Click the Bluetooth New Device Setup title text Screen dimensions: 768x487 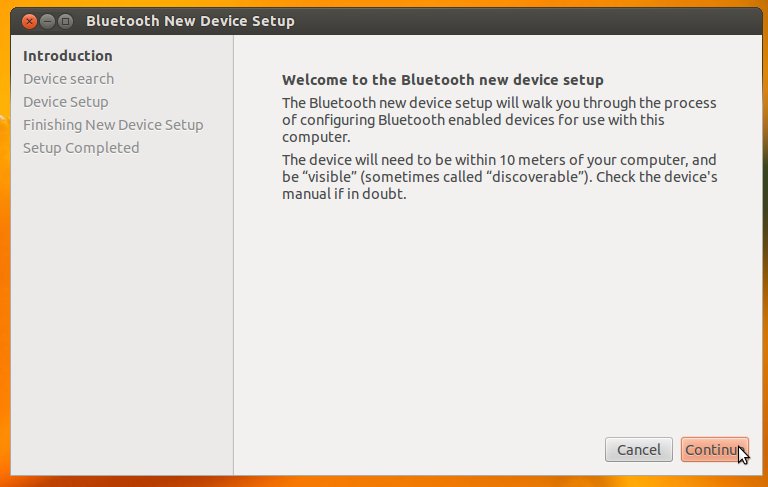(x=190, y=20)
